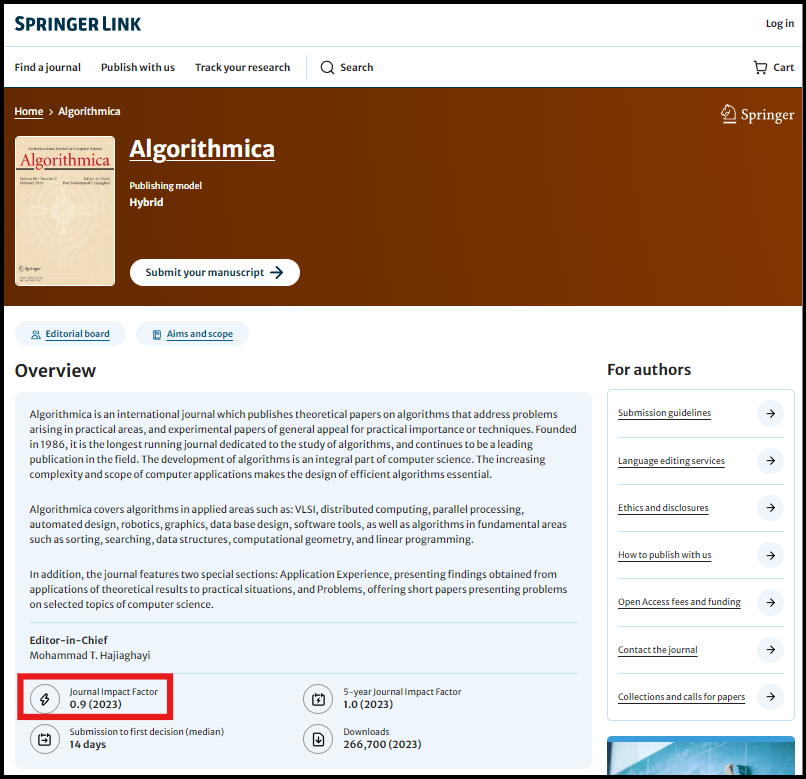The height and width of the screenshot is (779, 806).
Task: Click the arrow beside Open Access fees and funding
Action: pyautogui.click(x=771, y=602)
